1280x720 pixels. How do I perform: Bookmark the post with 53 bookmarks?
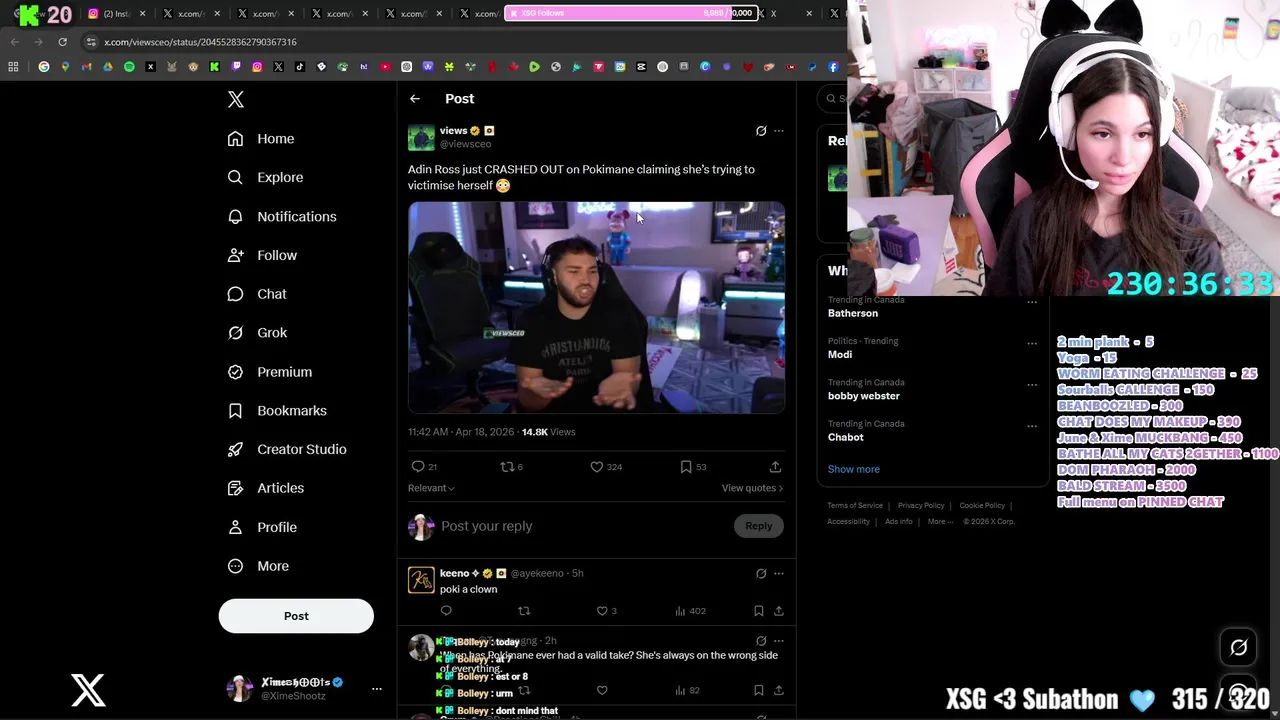click(693, 467)
